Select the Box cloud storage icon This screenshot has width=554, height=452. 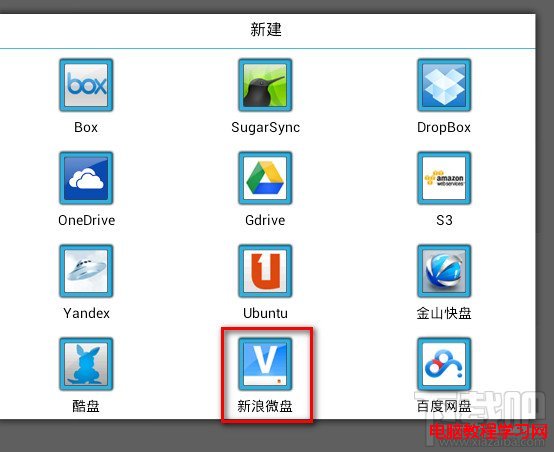(x=86, y=85)
